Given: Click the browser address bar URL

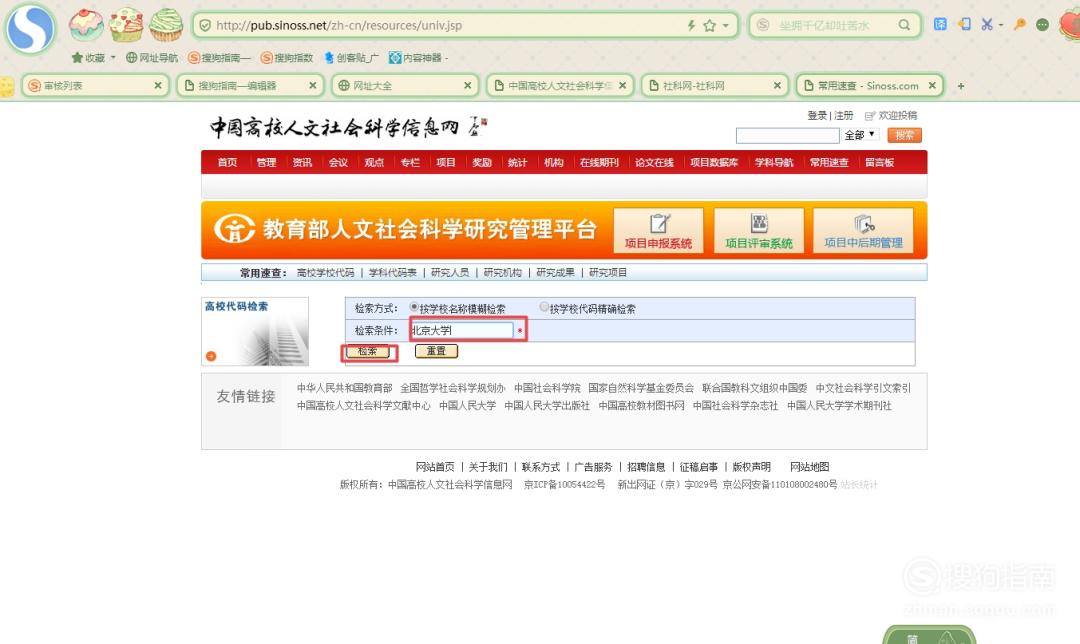Looking at the screenshot, I should 339,25.
